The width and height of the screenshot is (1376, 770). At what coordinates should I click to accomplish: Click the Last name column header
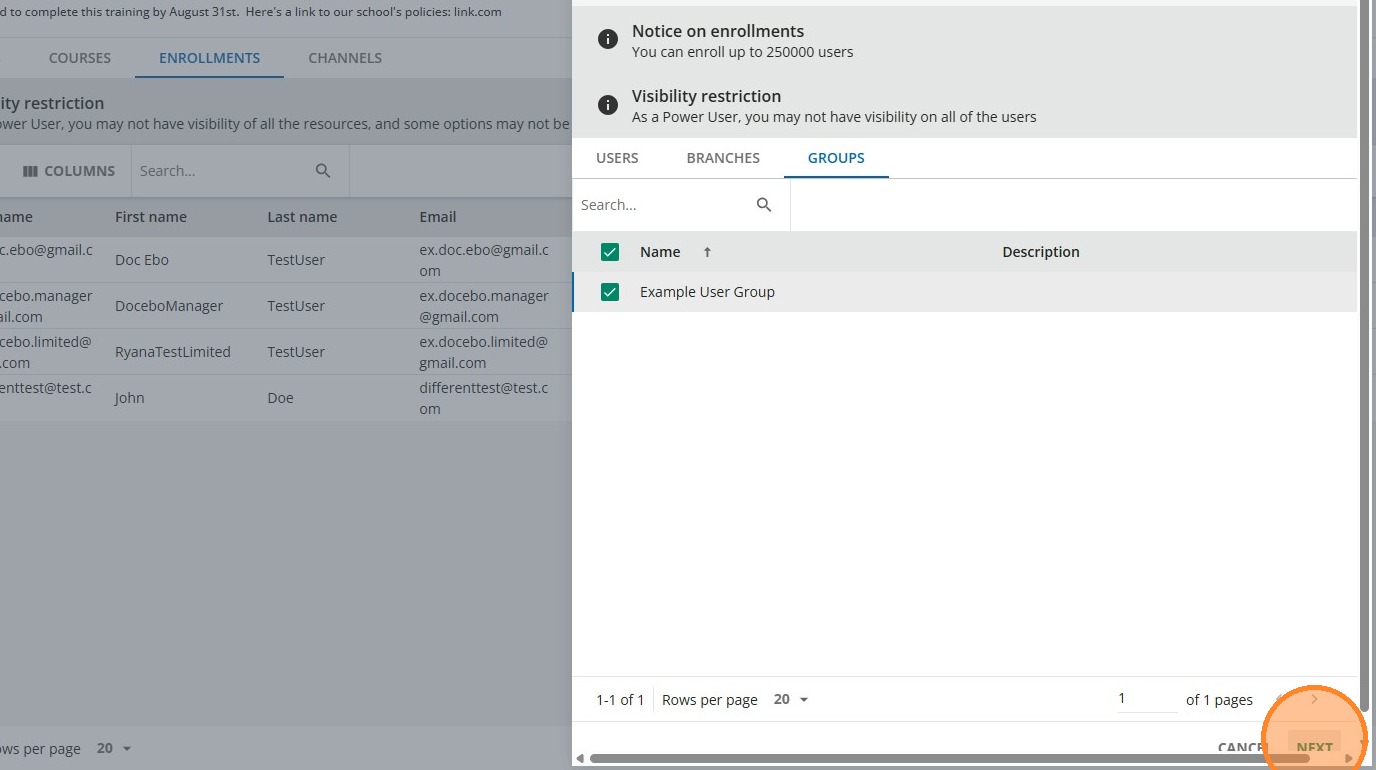point(302,217)
